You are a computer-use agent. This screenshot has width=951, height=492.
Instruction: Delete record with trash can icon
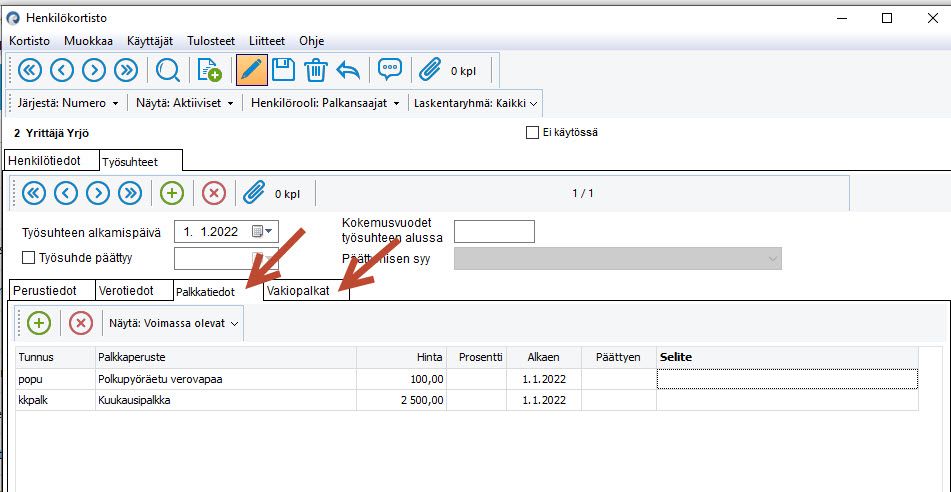point(315,70)
